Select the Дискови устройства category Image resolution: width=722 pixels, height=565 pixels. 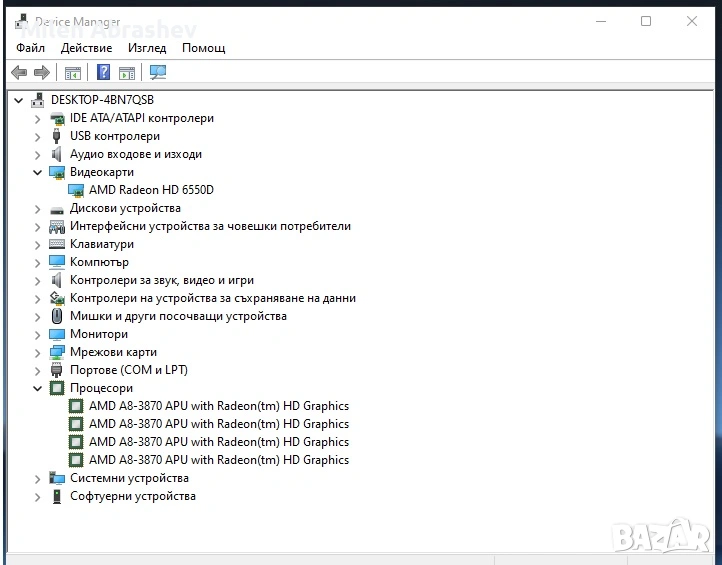[x=125, y=208]
